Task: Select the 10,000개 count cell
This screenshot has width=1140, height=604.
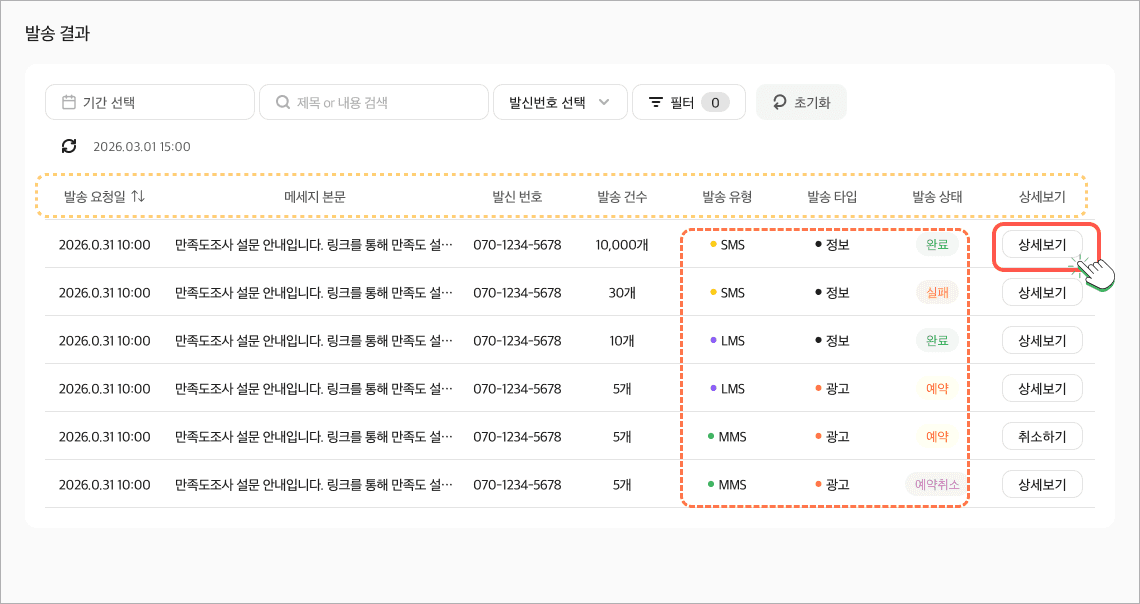Action: pos(622,245)
